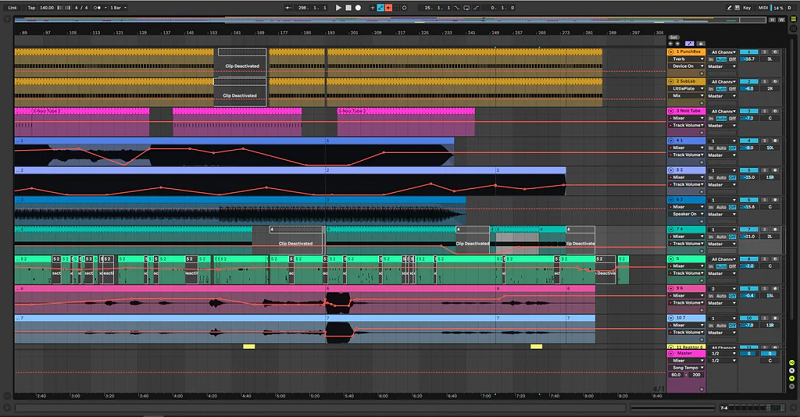Select the first yellow locator clip at bottom

249,346
